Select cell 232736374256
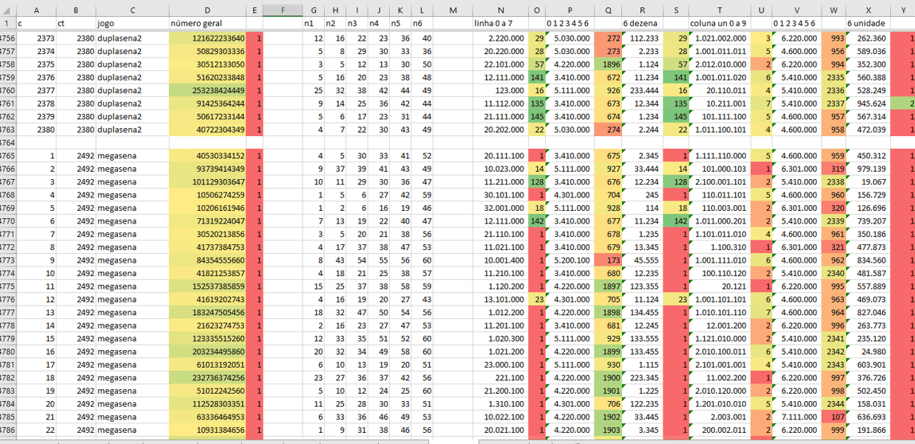915x444 pixels. pyautogui.click(x=207, y=378)
